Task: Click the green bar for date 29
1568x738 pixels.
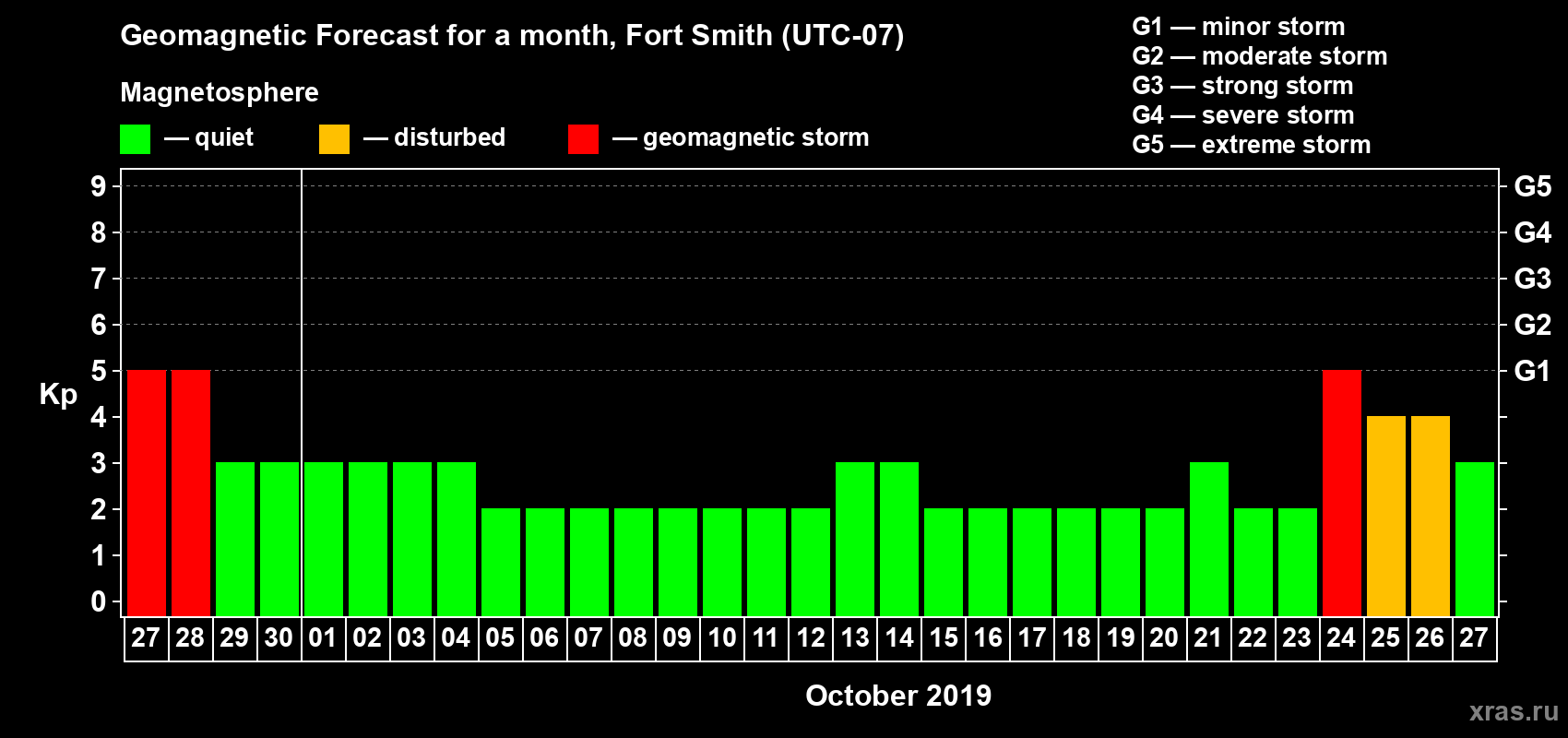Action: (235, 539)
